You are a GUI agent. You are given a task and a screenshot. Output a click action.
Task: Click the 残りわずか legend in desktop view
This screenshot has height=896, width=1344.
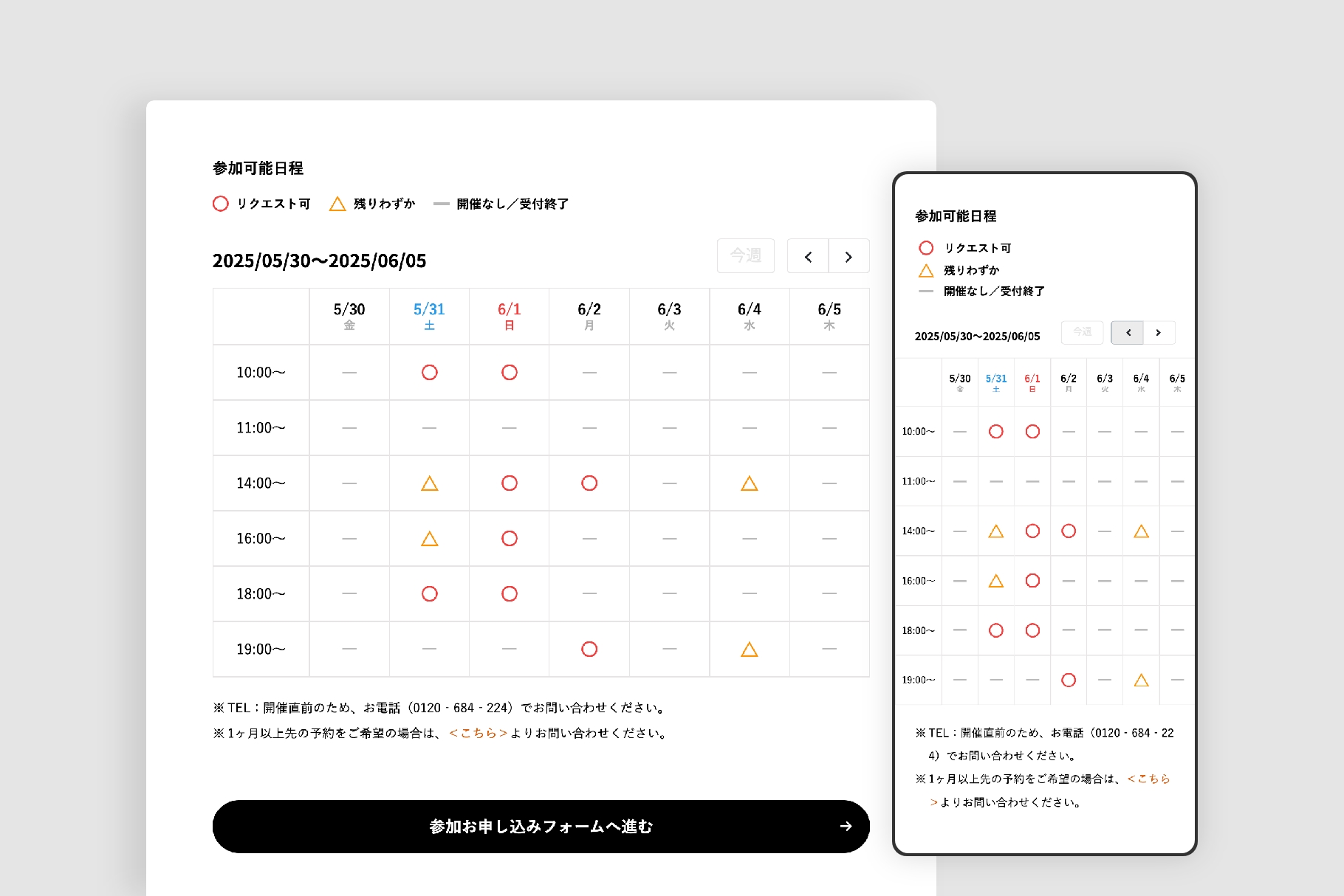coord(372,204)
